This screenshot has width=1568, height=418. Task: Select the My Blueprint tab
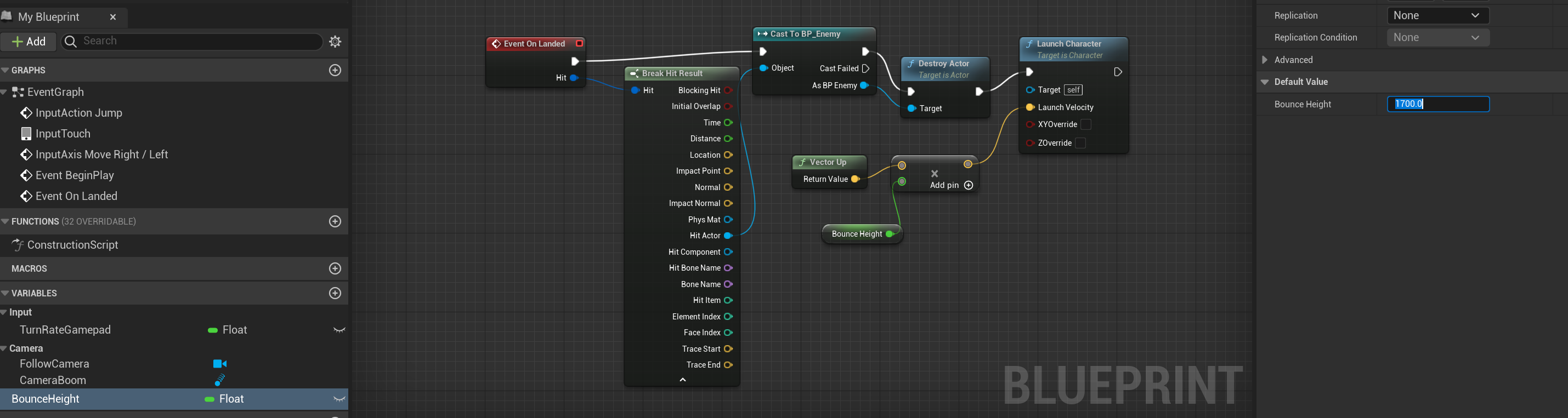tap(49, 17)
